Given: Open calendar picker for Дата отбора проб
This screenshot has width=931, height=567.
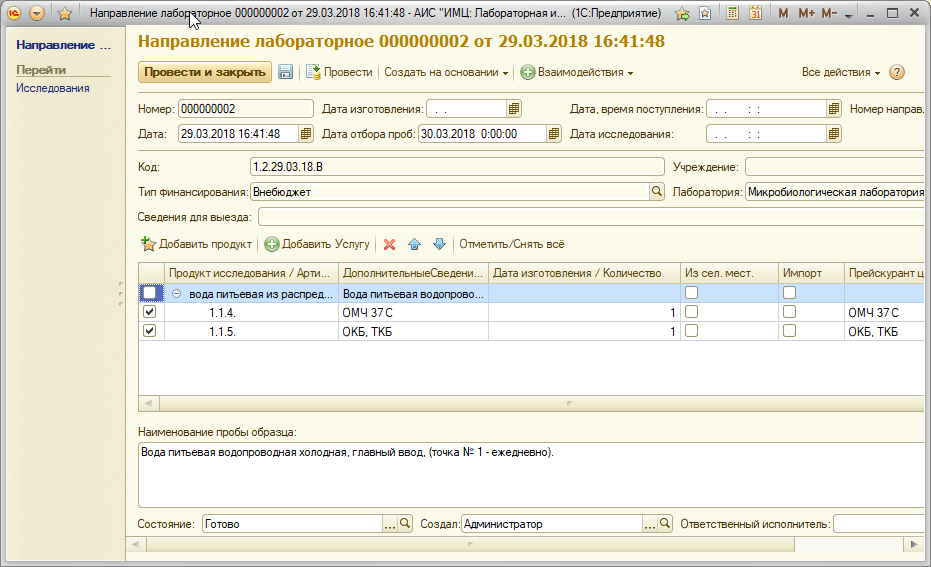Looking at the screenshot, I should pos(553,134).
